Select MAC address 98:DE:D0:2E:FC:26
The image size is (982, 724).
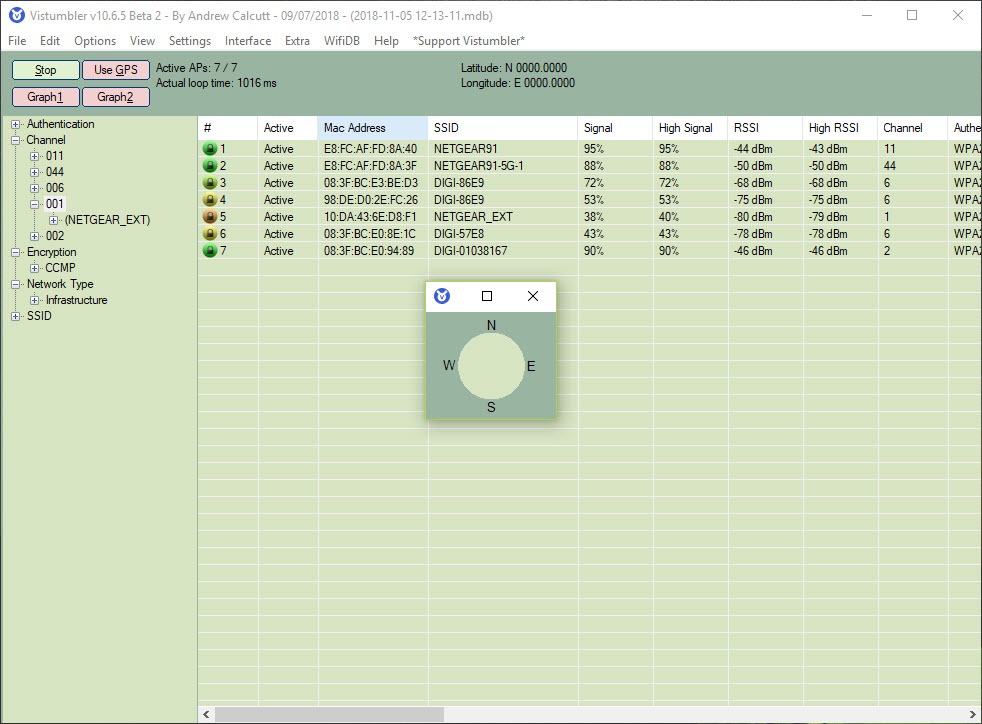[371, 200]
